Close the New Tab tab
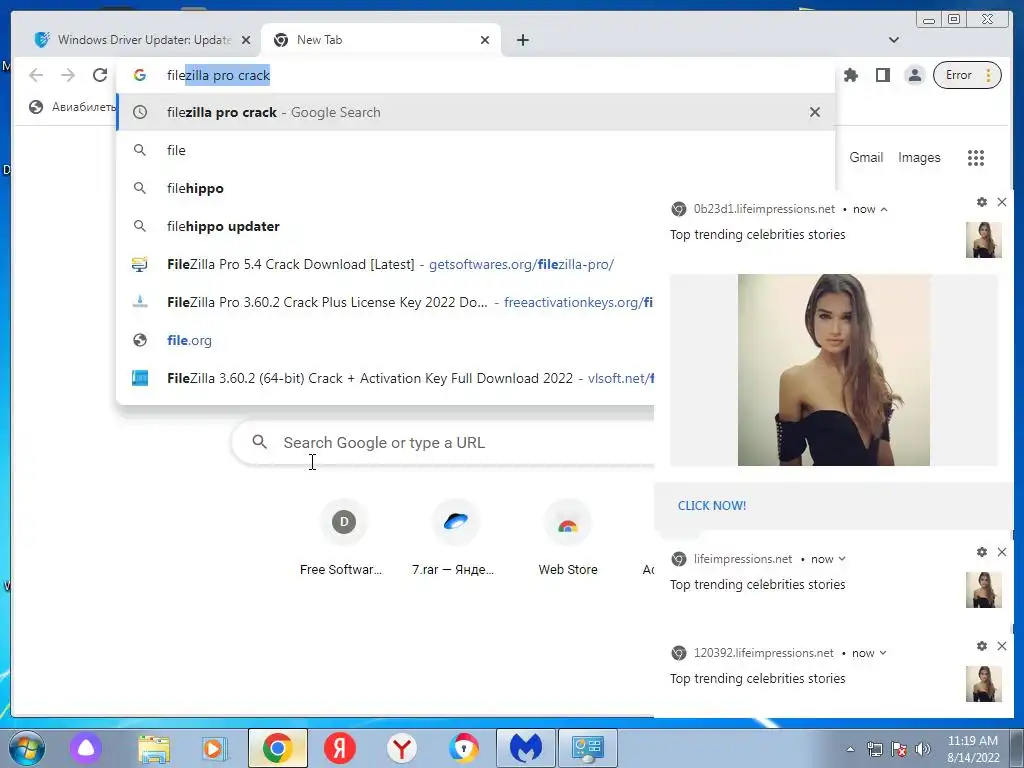Image resolution: width=1024 pixels, height=768 pixels. (485, 40)
